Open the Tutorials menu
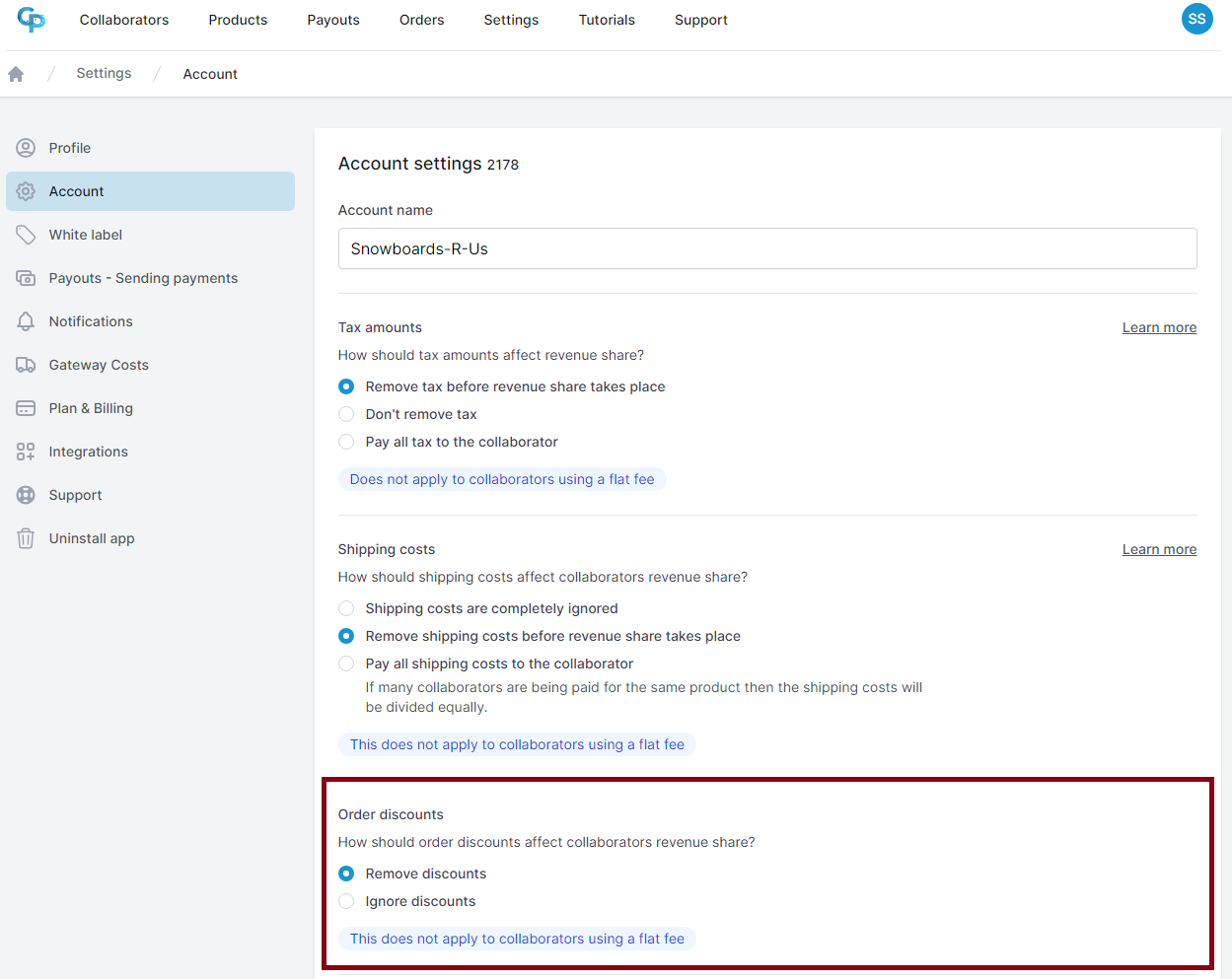Screen dimensions: 1232x979 point(607,20)
